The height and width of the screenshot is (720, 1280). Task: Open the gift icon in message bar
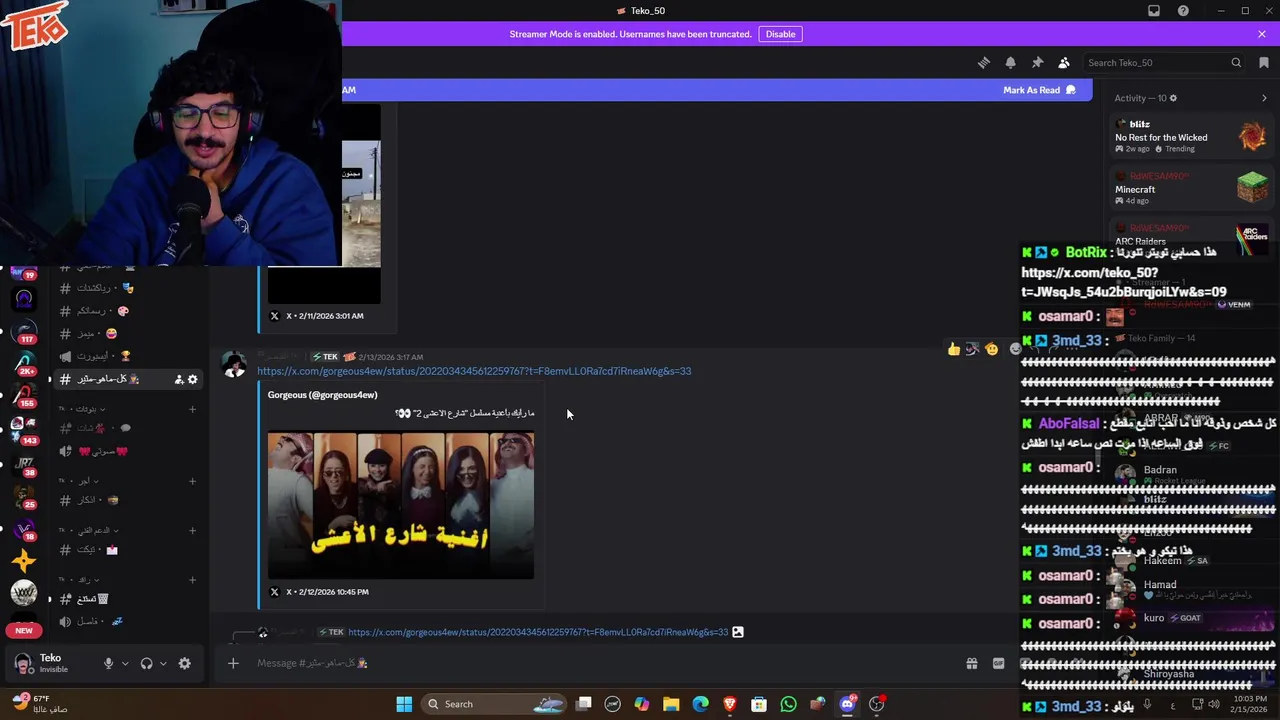coord(971,663)
